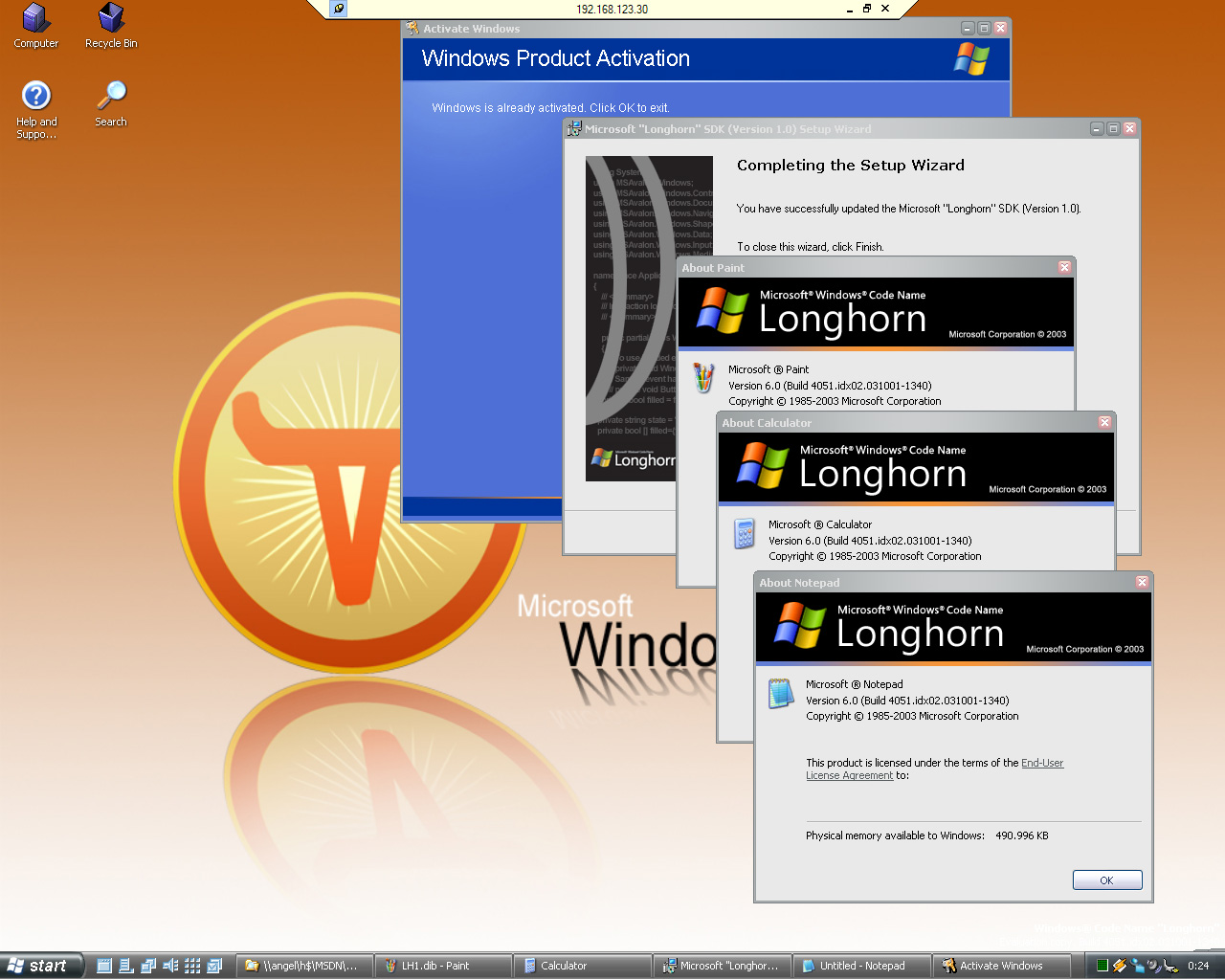
Task: Switch to Activate Windows taskbar button
Action: [x=1002, y=966]
